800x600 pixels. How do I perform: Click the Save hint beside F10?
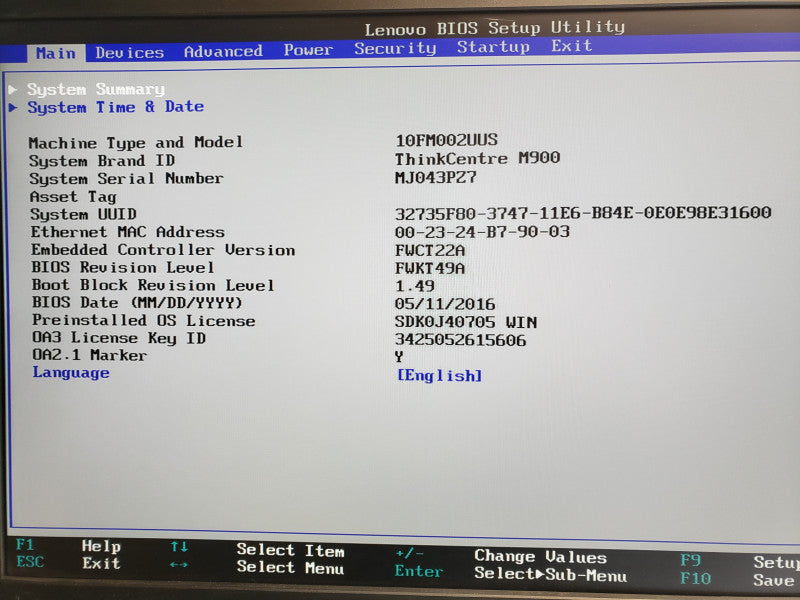pyautogui.click(x=773, y=581)
